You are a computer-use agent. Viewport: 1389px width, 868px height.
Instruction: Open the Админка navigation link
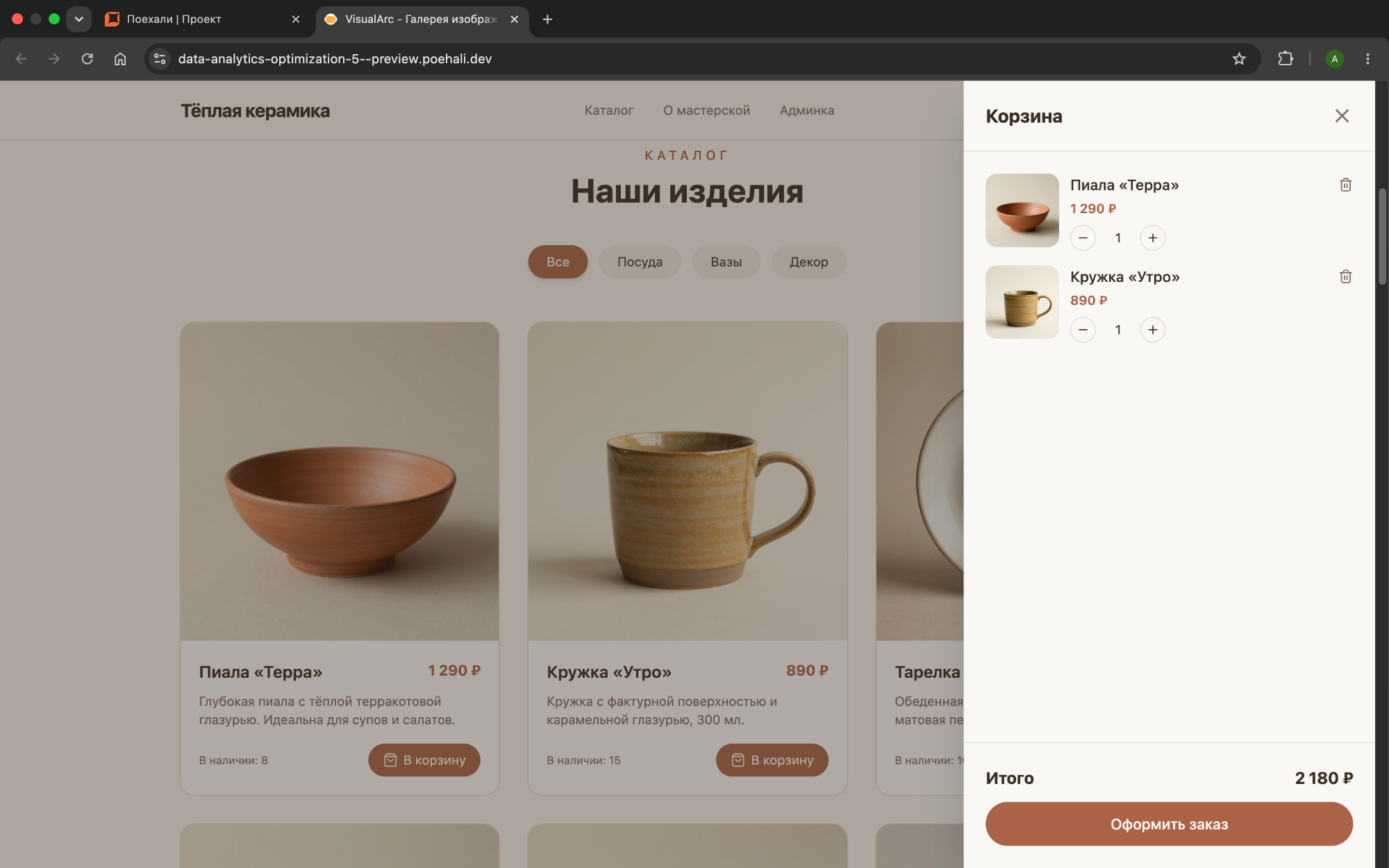pyautogui.click(x=806, y=110)
